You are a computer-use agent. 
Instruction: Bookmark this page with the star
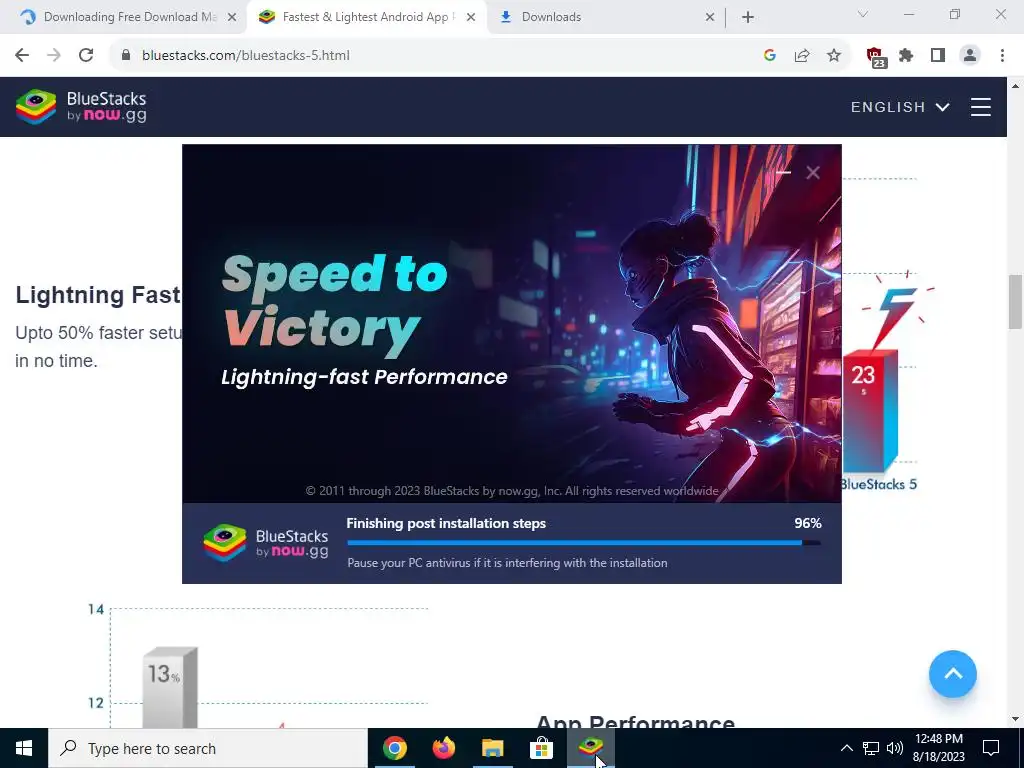834,56
